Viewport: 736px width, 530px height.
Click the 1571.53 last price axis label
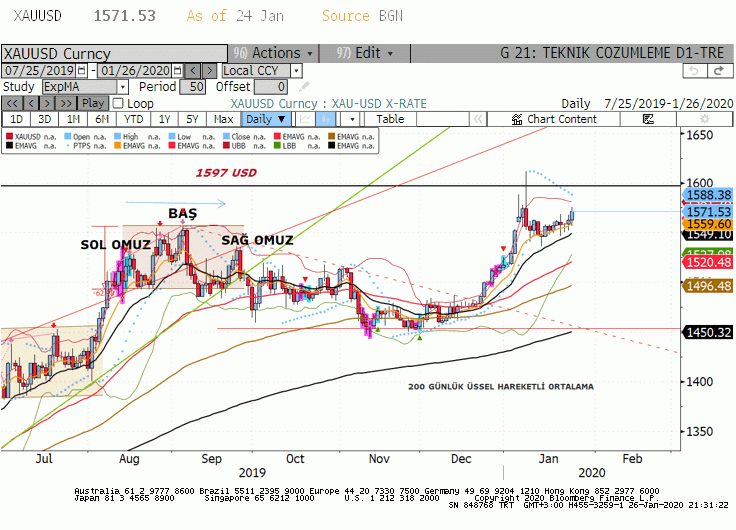(708, 212)
